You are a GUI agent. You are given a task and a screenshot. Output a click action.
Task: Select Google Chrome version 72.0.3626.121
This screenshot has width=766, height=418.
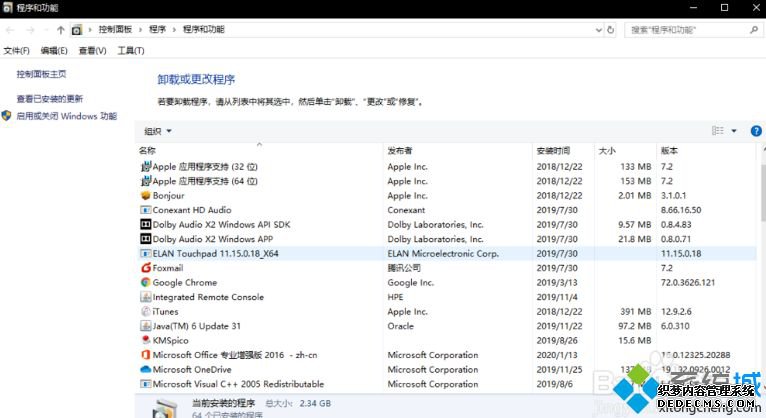[x=688, y=282]
